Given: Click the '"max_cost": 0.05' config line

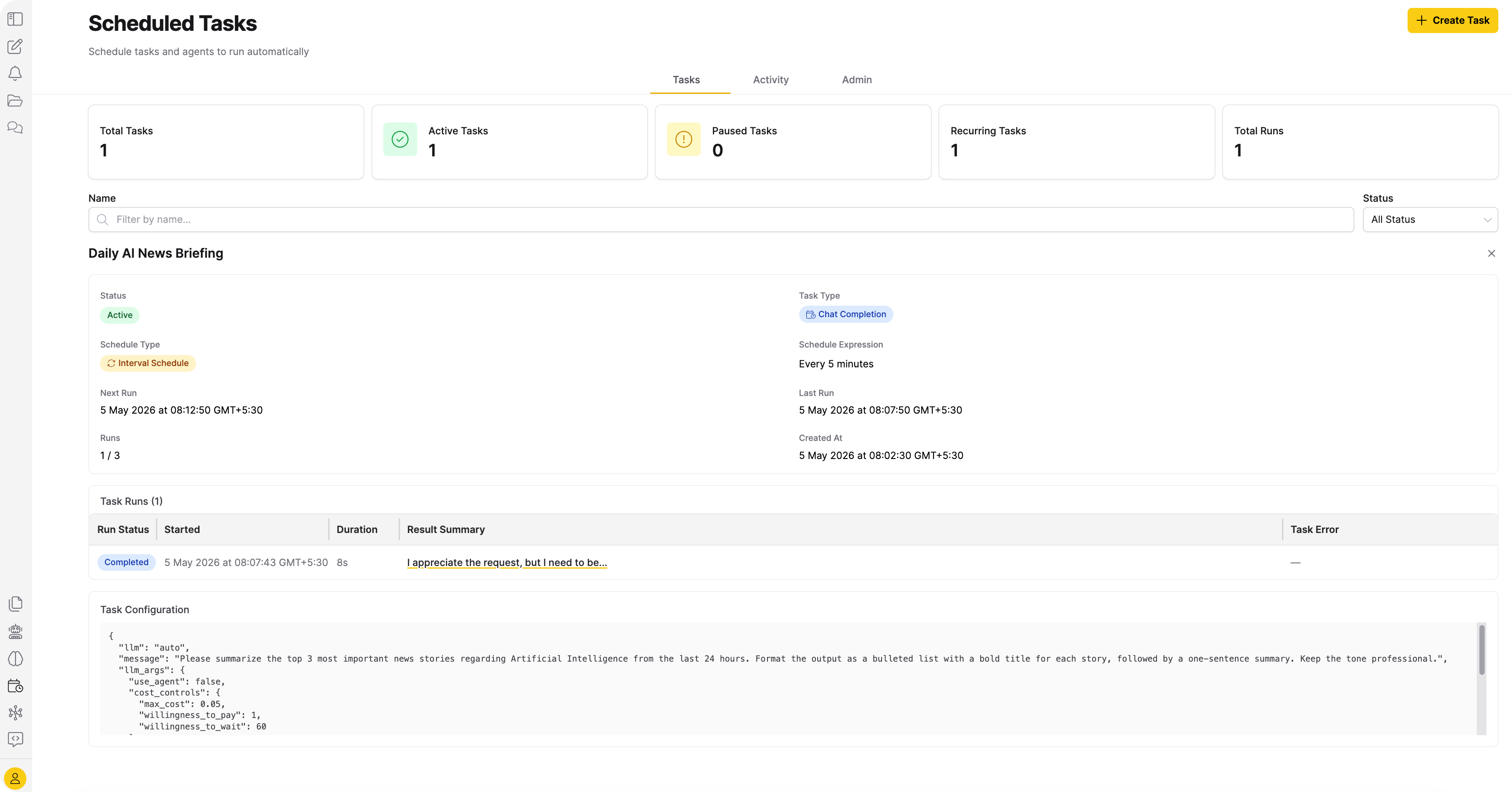Looking at the screenshot, I should click(182, 704).
